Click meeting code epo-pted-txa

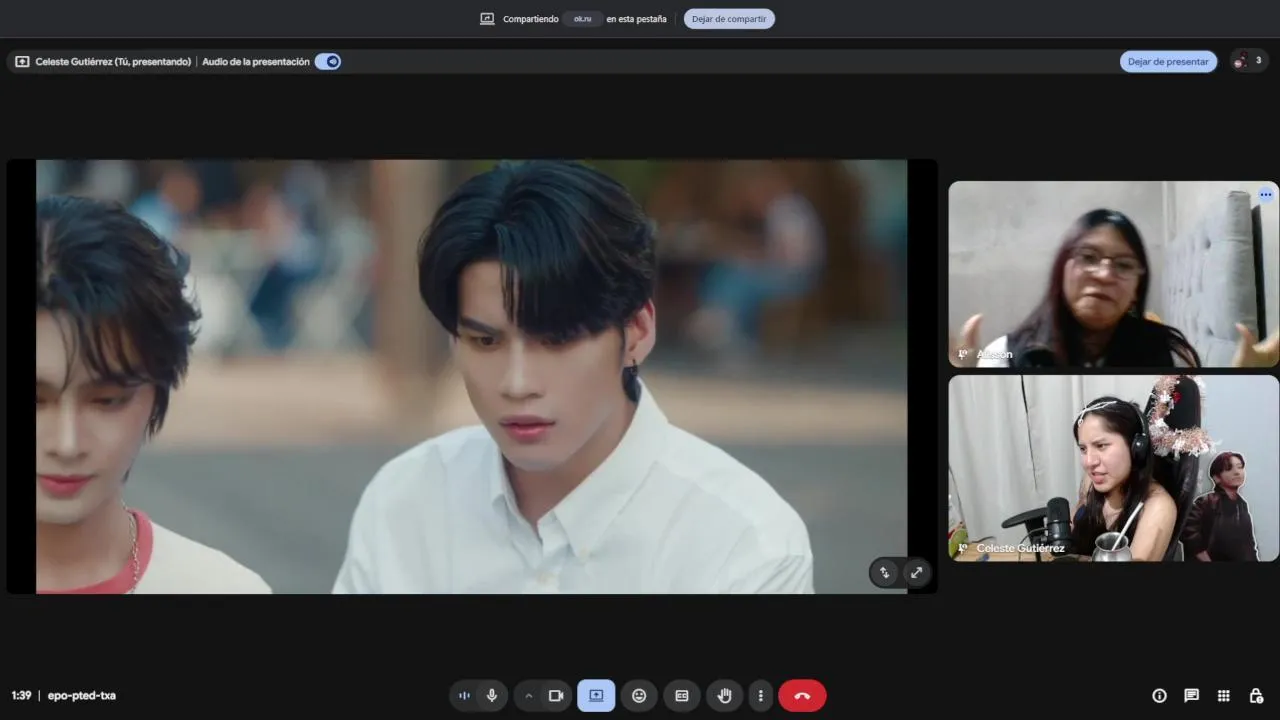[82, 696]
